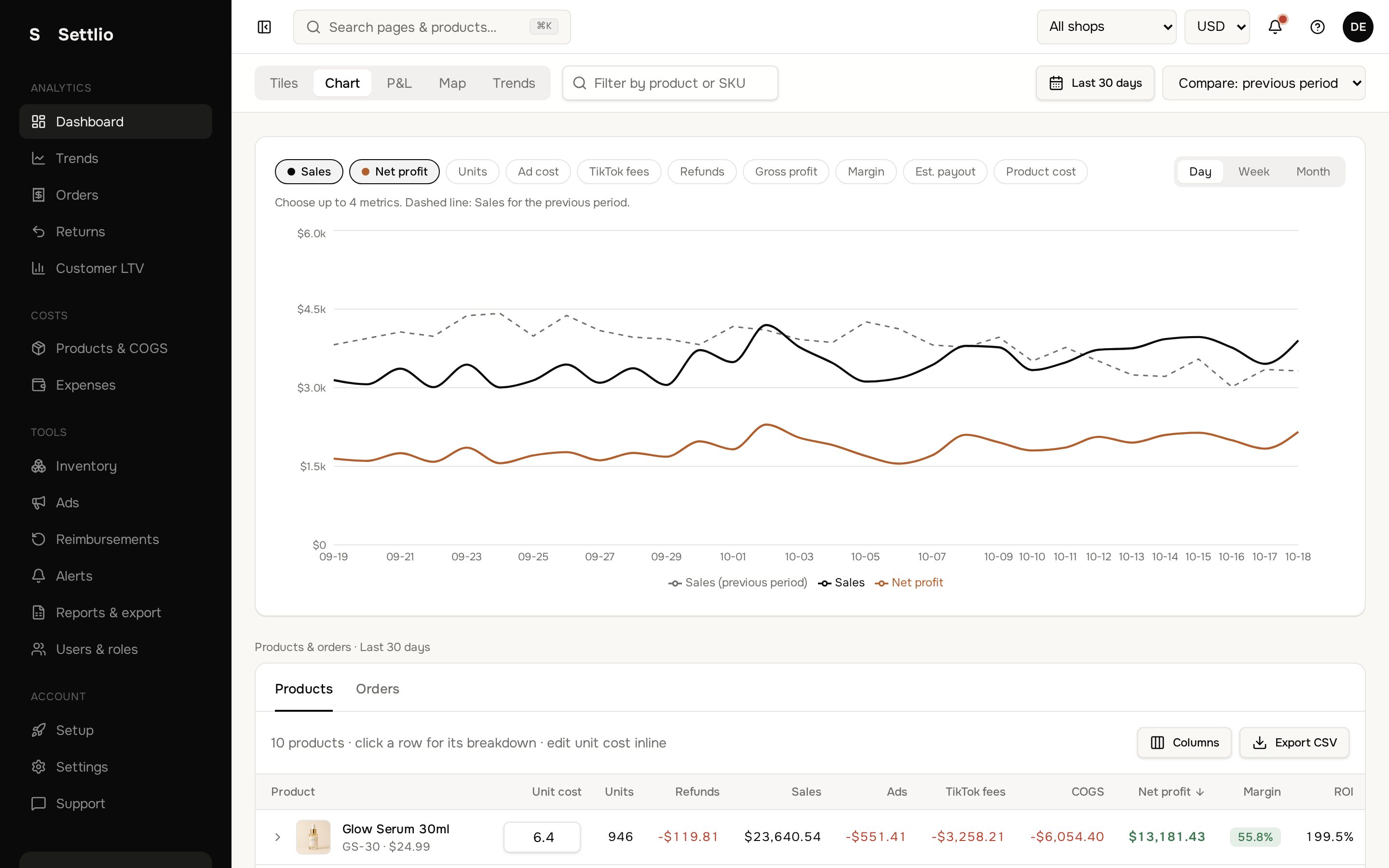Click the Dashboard grid icon in sidebar

39,122
